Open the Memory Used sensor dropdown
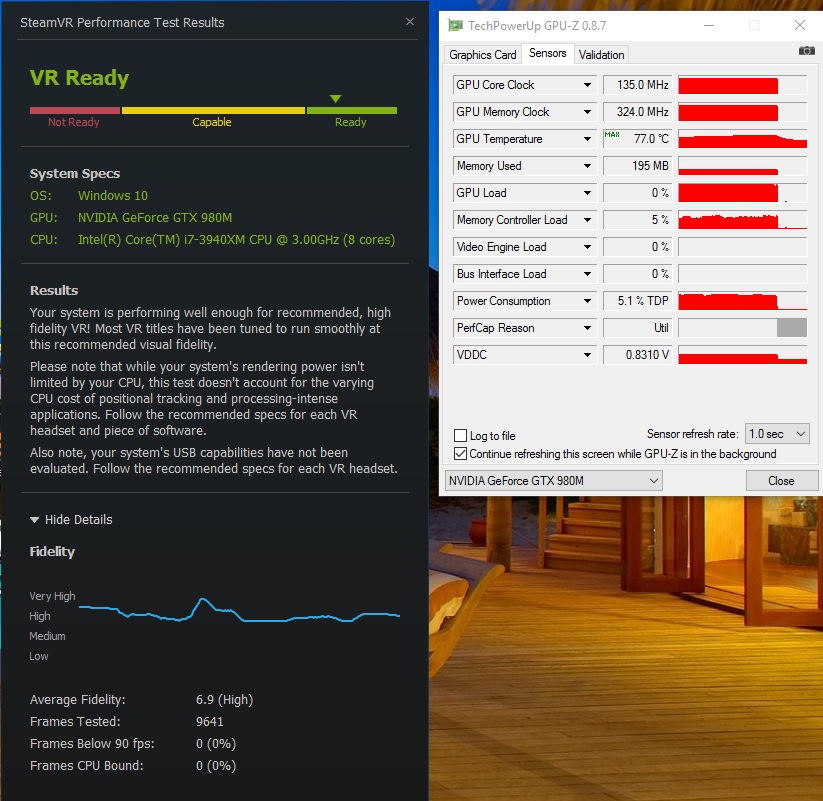Viewport: 823px width, 801px height. click(587, 166)
